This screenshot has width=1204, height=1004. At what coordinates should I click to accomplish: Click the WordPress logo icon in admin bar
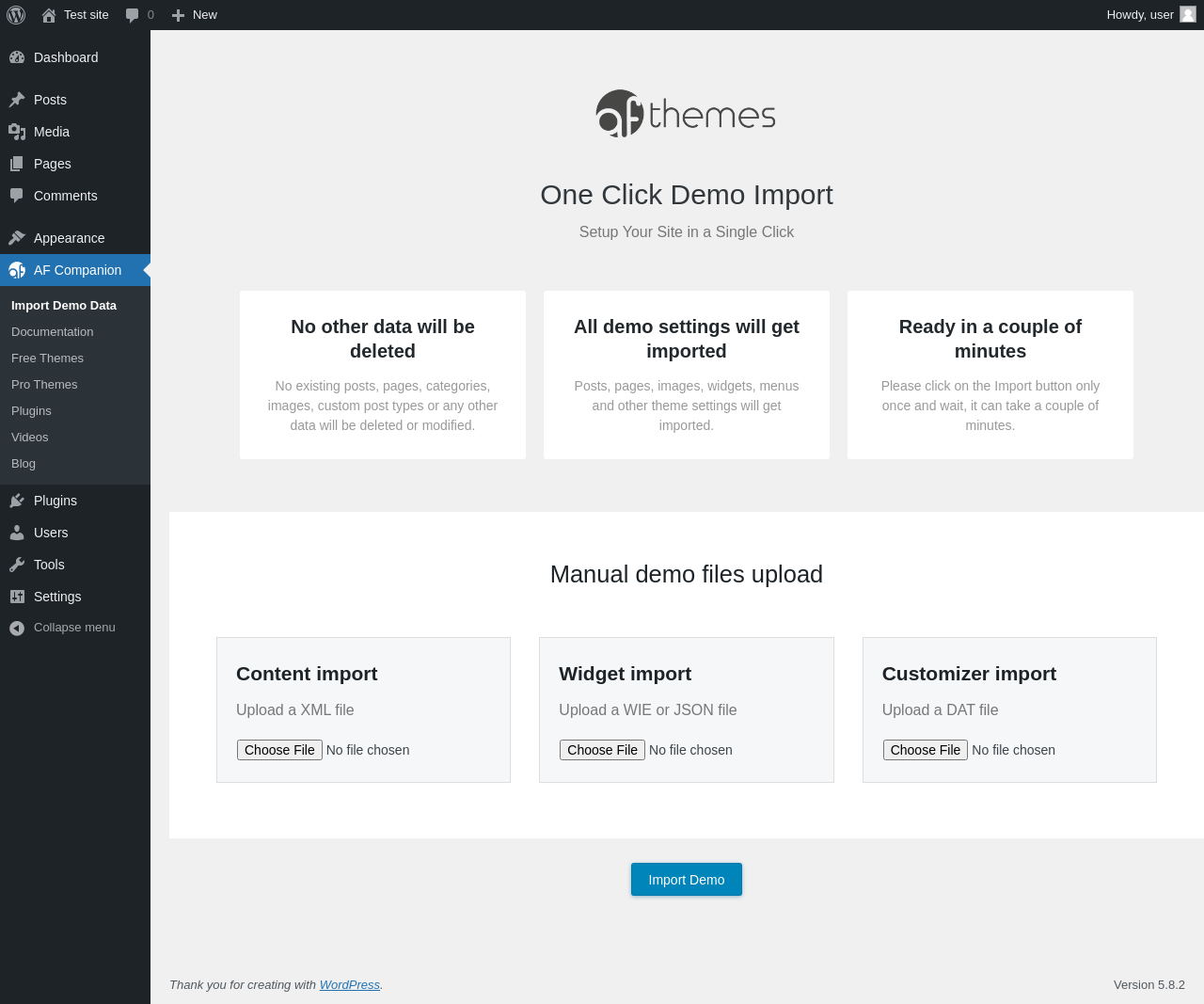click(x=16, y=15)
